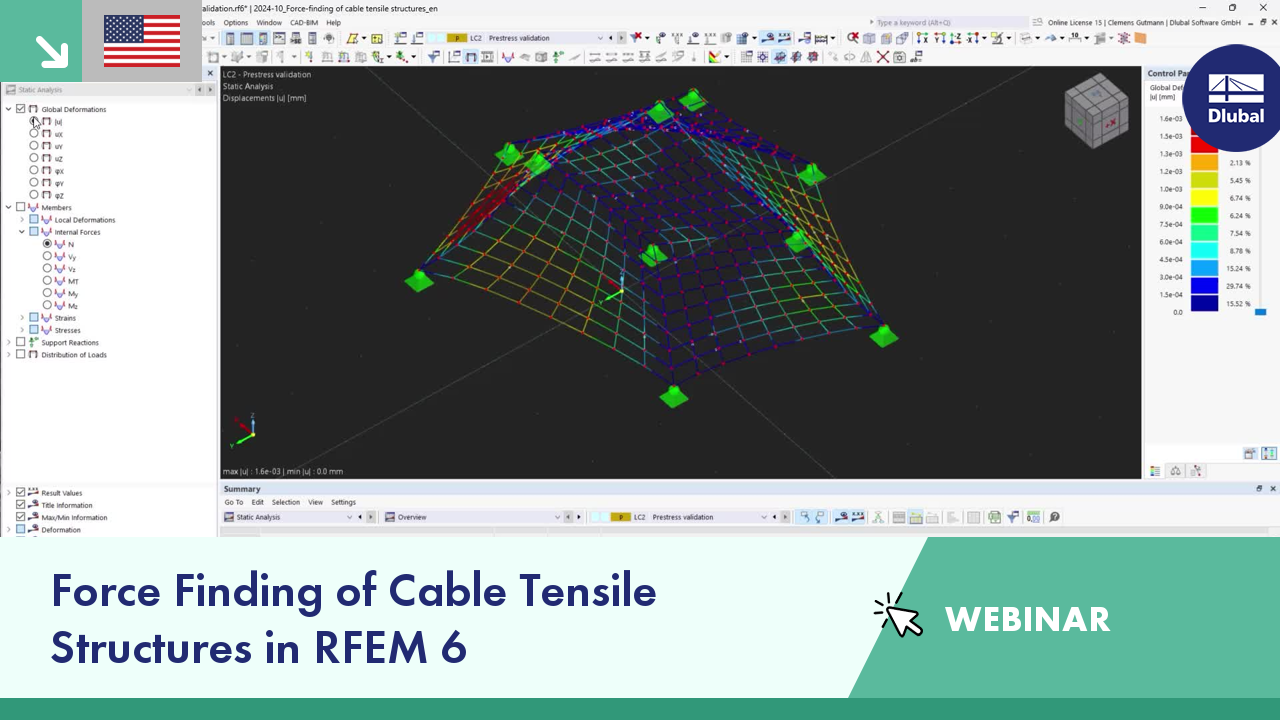Click the scissors cut icon in Summary toolbar
The height and width of the screenshot is (720, 1280).
[x=877, y=517]
